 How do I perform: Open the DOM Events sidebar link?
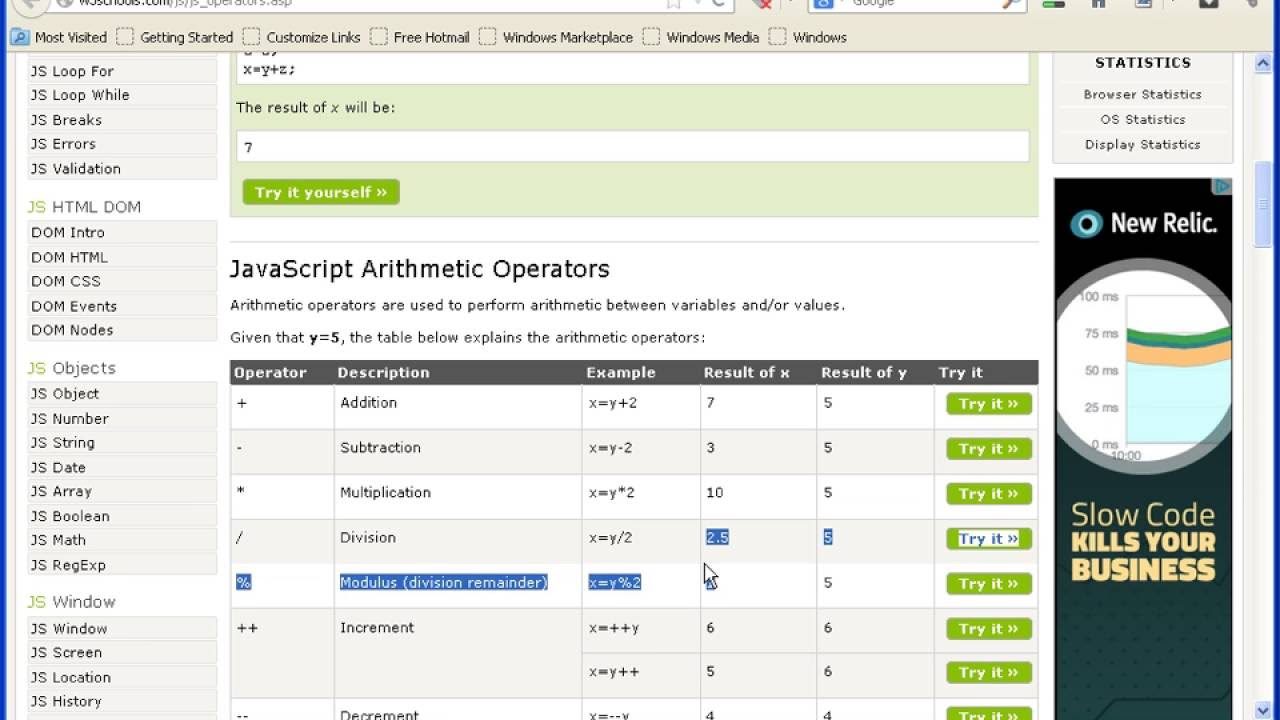point(122,306)
